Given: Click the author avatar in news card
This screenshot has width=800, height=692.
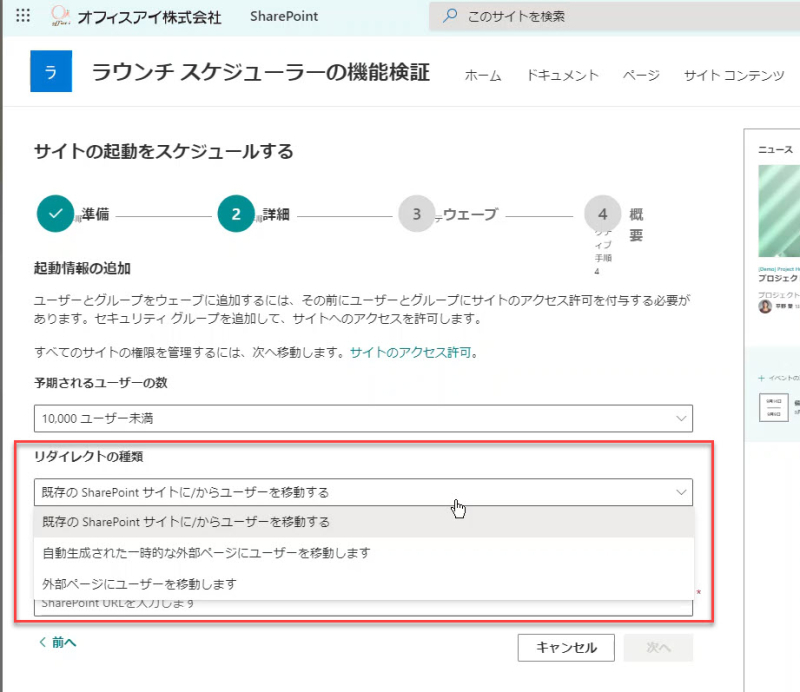Looking at the screenshot, I should point(764,306).
